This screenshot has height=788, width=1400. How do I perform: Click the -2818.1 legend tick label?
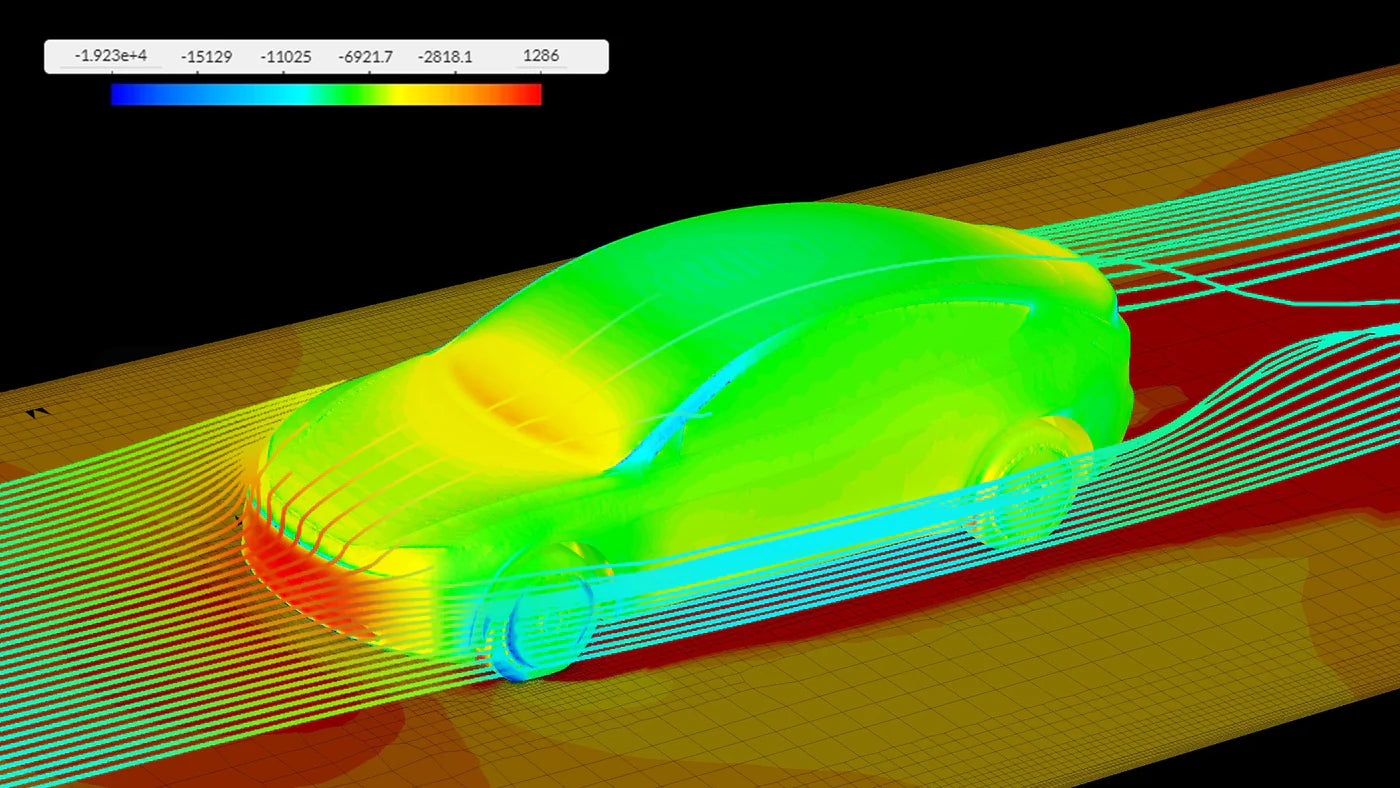(446, 56)
